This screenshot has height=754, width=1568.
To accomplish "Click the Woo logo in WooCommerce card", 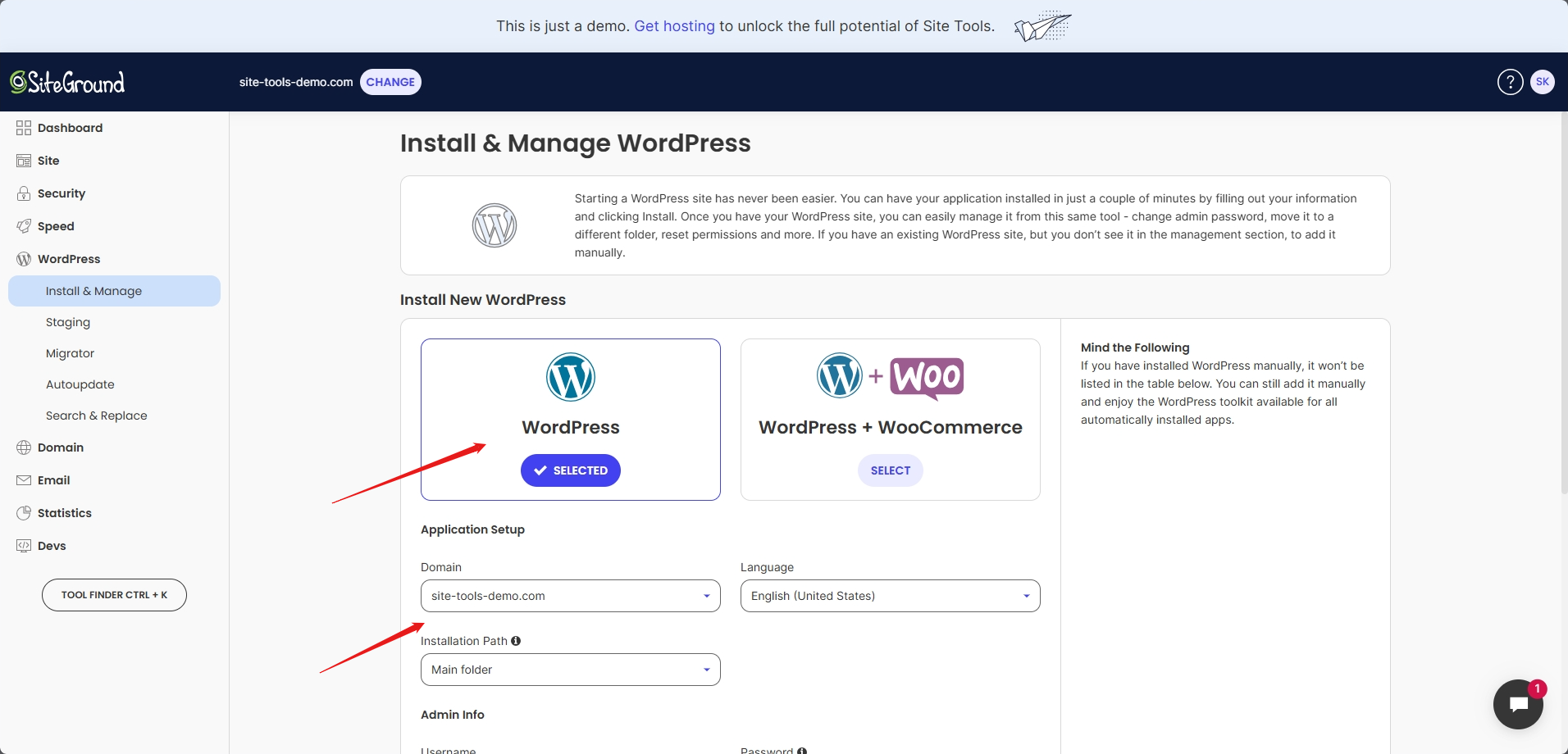I will point(927,378).
